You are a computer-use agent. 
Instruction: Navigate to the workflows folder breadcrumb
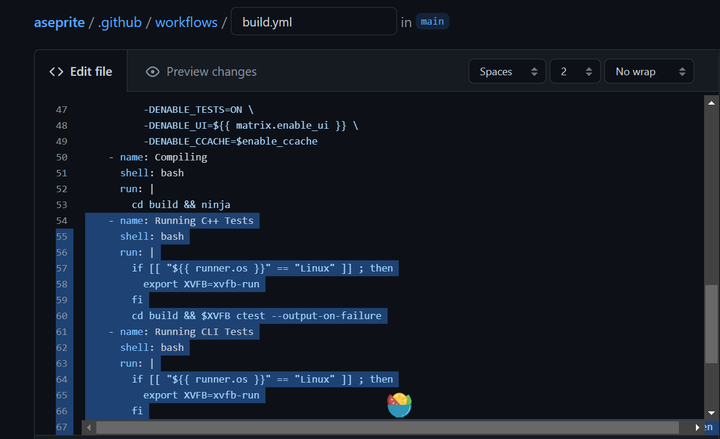click(x=186, y=22)
